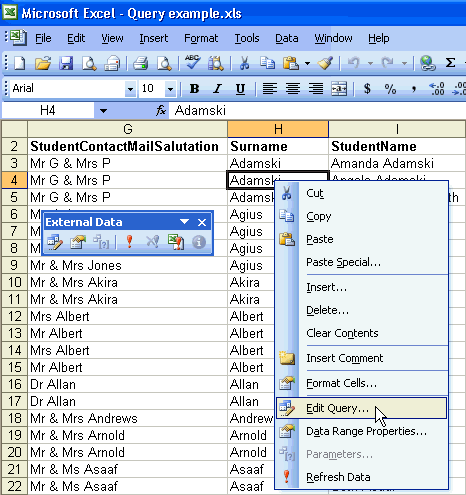Click the Redo arrow icon
This screenshot has height=495, width=466.
[x=387, y=62]
